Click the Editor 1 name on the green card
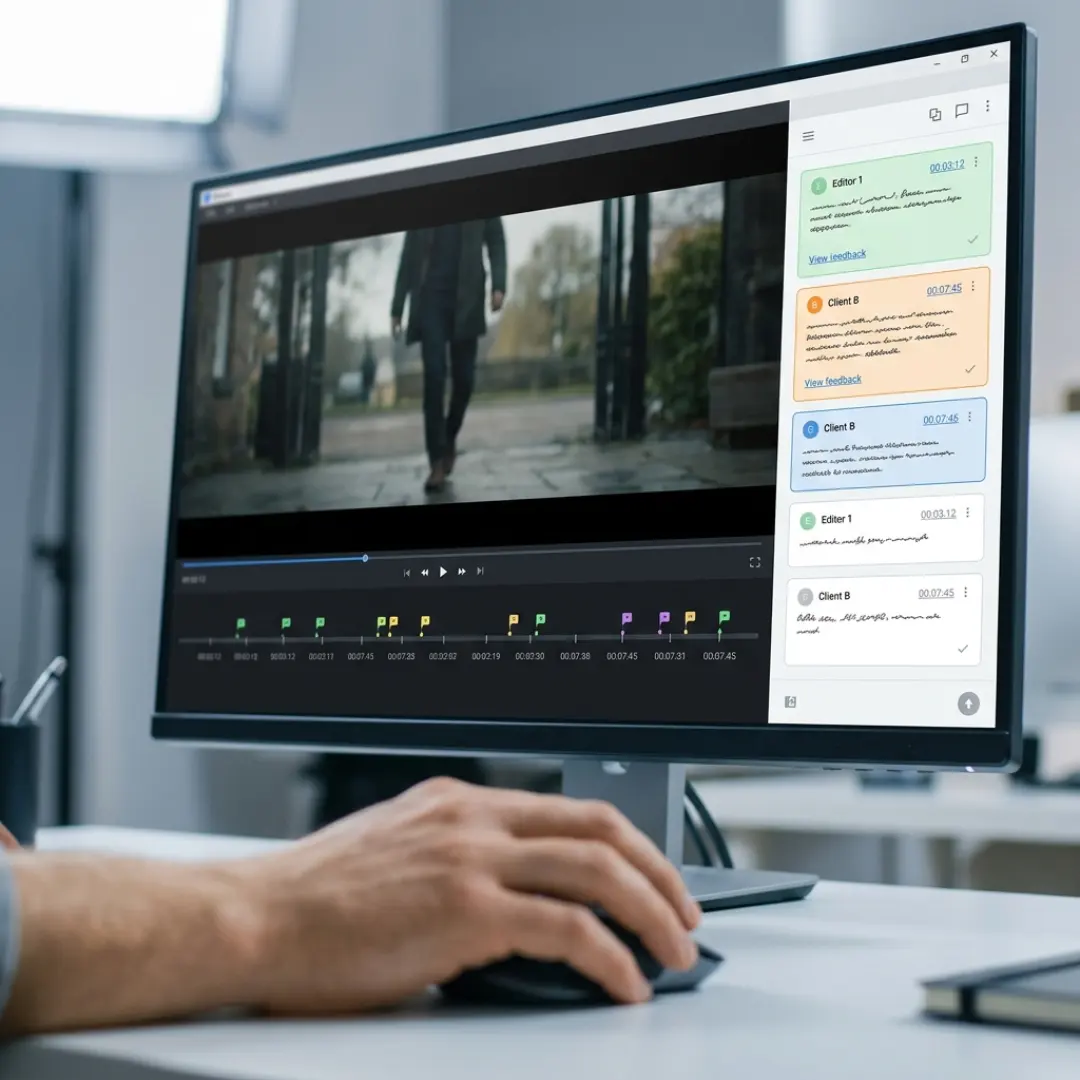Viewport: 1080px width, 1080px height. [847, 182]
